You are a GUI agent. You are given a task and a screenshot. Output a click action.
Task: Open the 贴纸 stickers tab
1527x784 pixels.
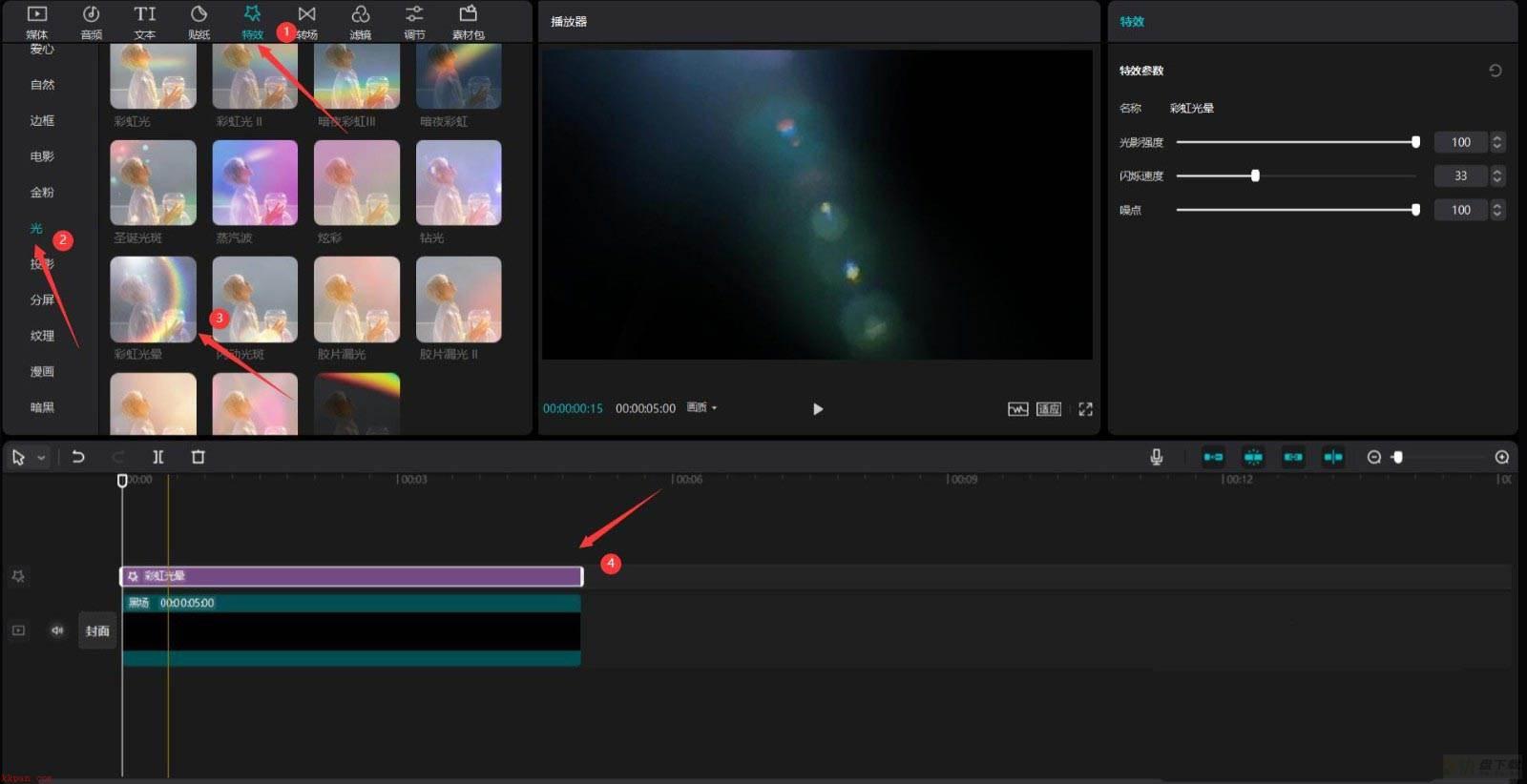(199, 22)
